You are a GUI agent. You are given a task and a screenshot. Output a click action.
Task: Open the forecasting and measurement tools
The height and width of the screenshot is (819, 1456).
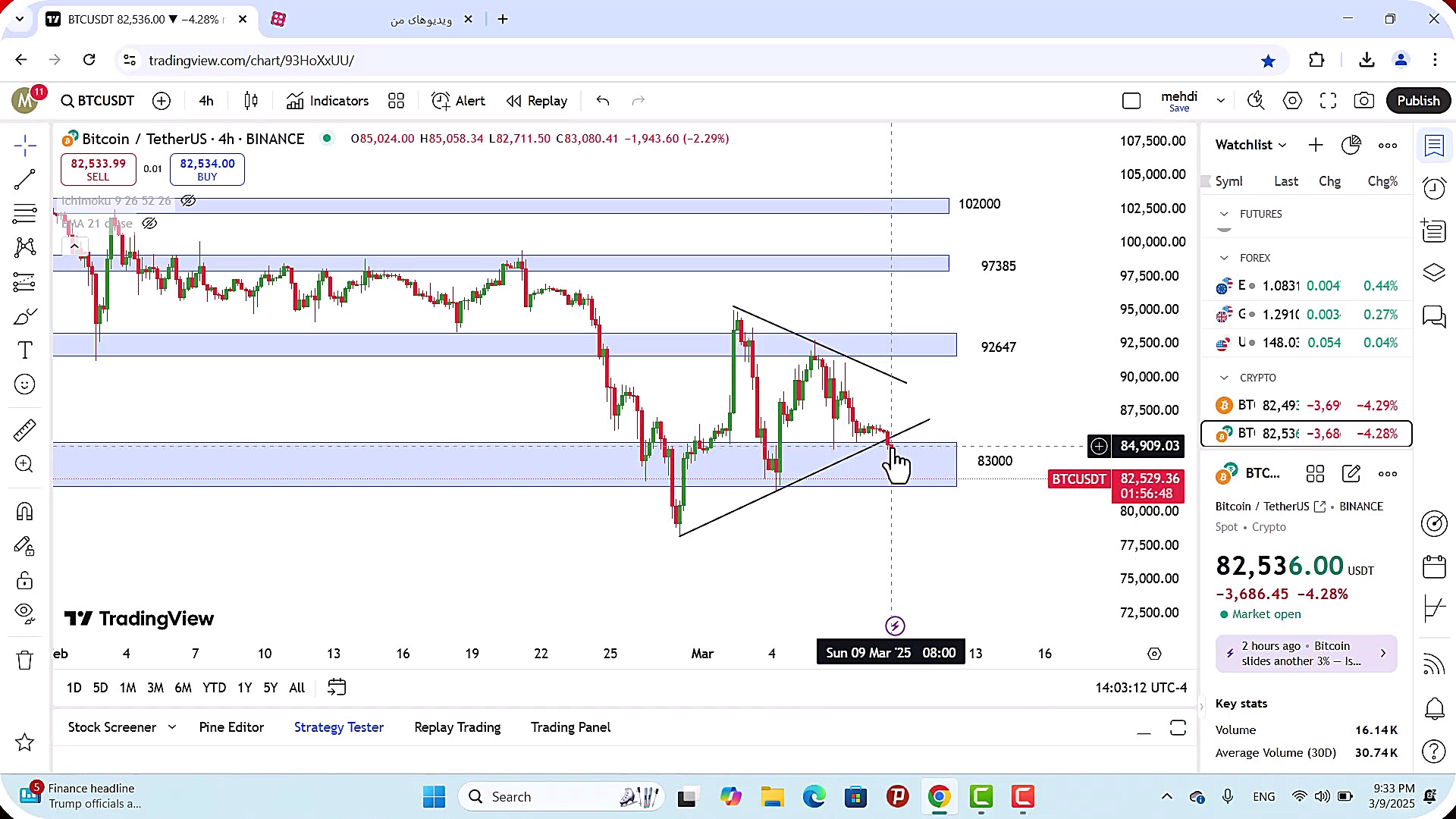tap(25, 282)
